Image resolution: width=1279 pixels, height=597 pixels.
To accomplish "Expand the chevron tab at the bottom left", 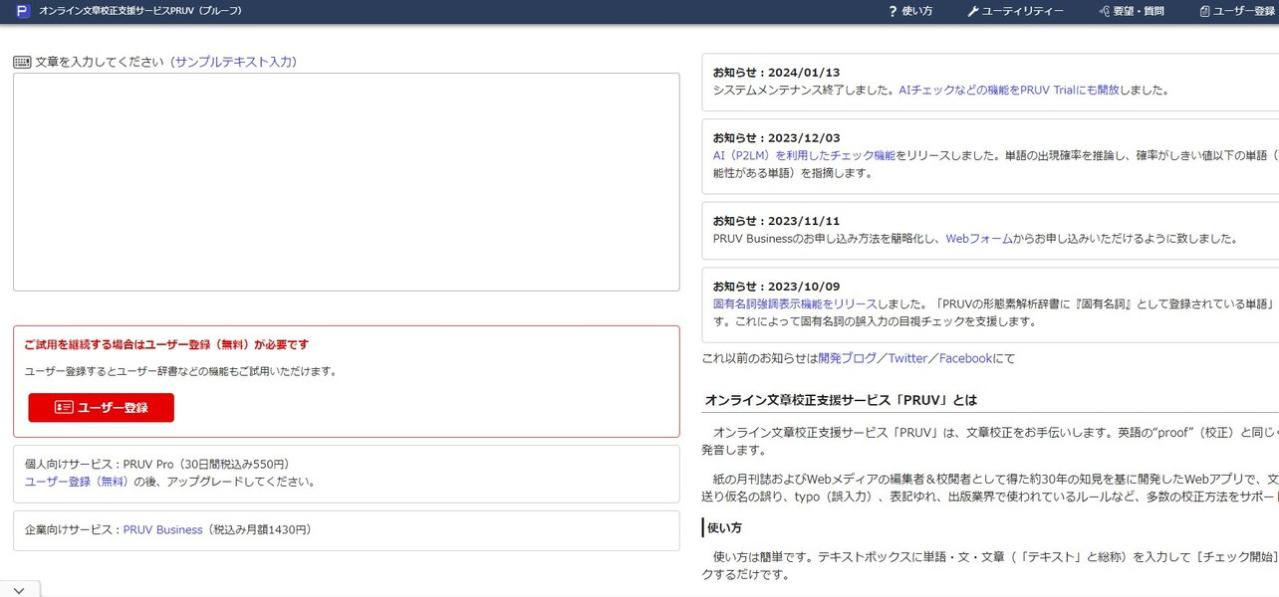I will pyautogui.click(x=19, y=589).
